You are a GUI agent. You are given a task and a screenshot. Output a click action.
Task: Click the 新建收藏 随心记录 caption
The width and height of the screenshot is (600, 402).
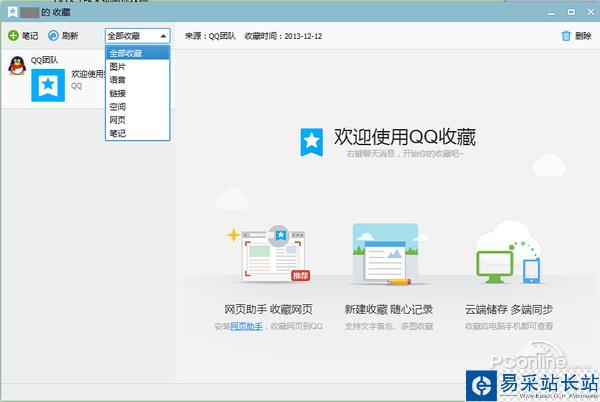(389, 309)
